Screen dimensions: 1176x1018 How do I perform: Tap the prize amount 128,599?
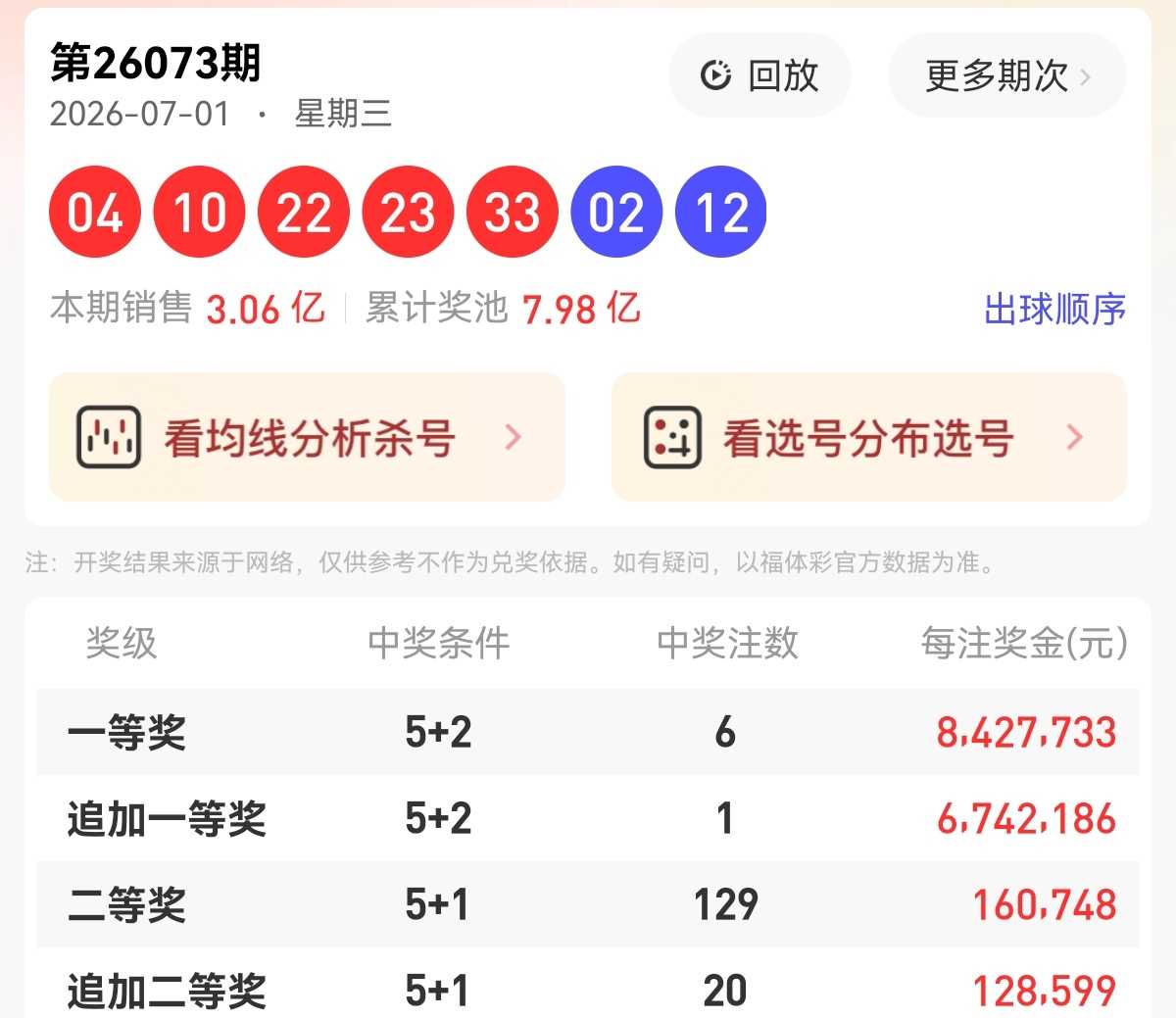(1044, 992)
